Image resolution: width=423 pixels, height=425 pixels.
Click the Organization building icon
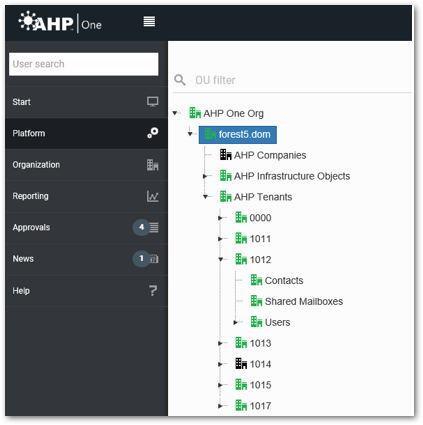tap(153, 165)
